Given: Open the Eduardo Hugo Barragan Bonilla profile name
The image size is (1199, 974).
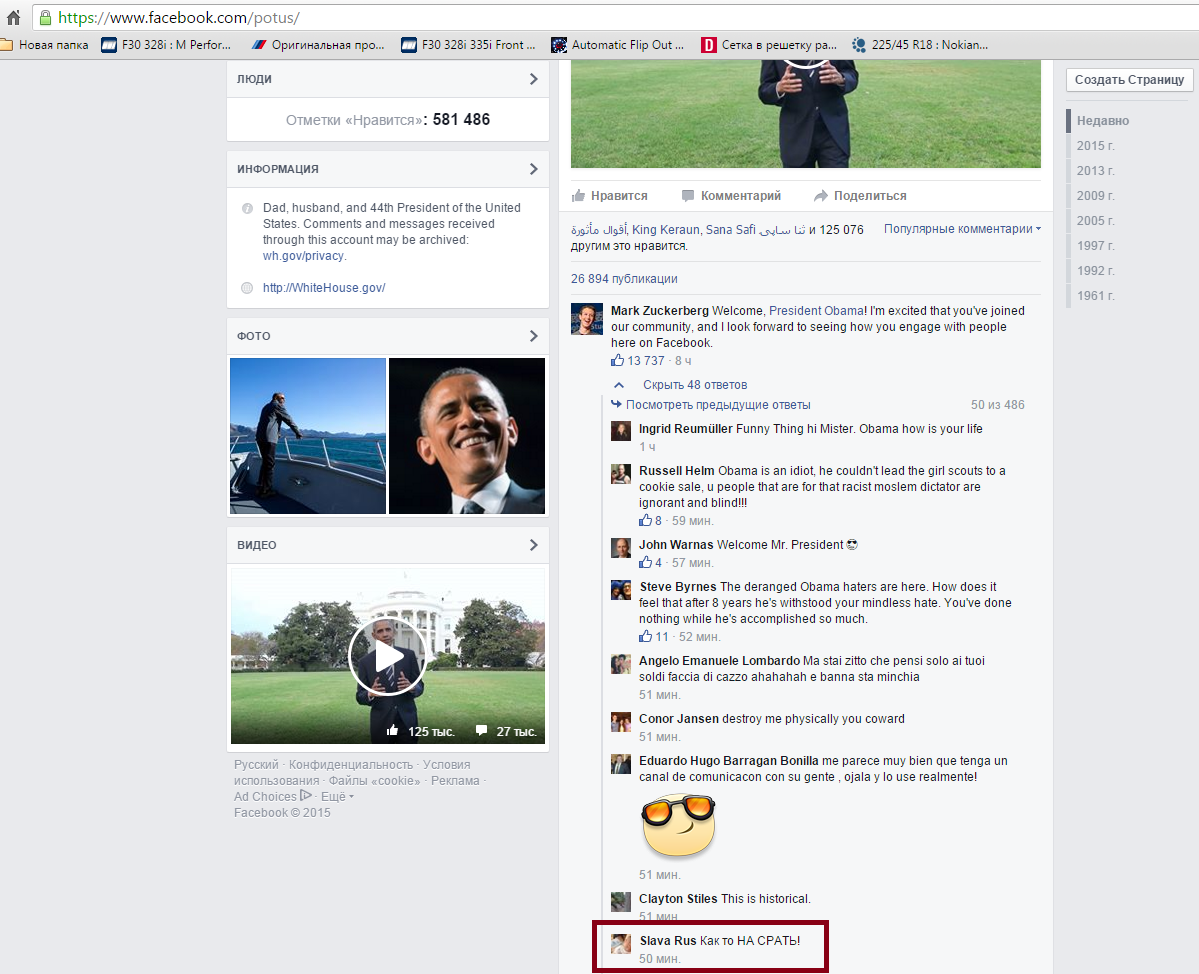Looking at the screenshot, I should [729, 761].
